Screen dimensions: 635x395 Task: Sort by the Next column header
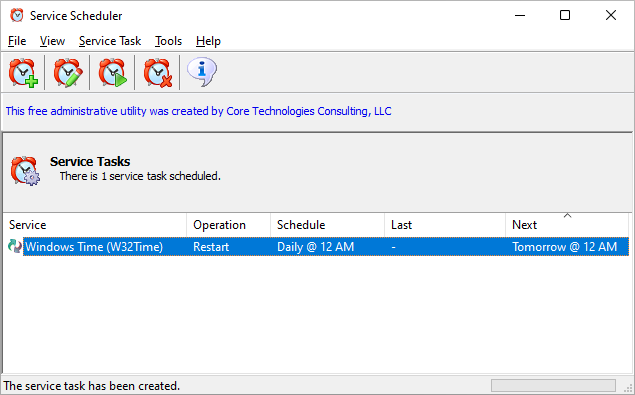[x=567, y=225]
